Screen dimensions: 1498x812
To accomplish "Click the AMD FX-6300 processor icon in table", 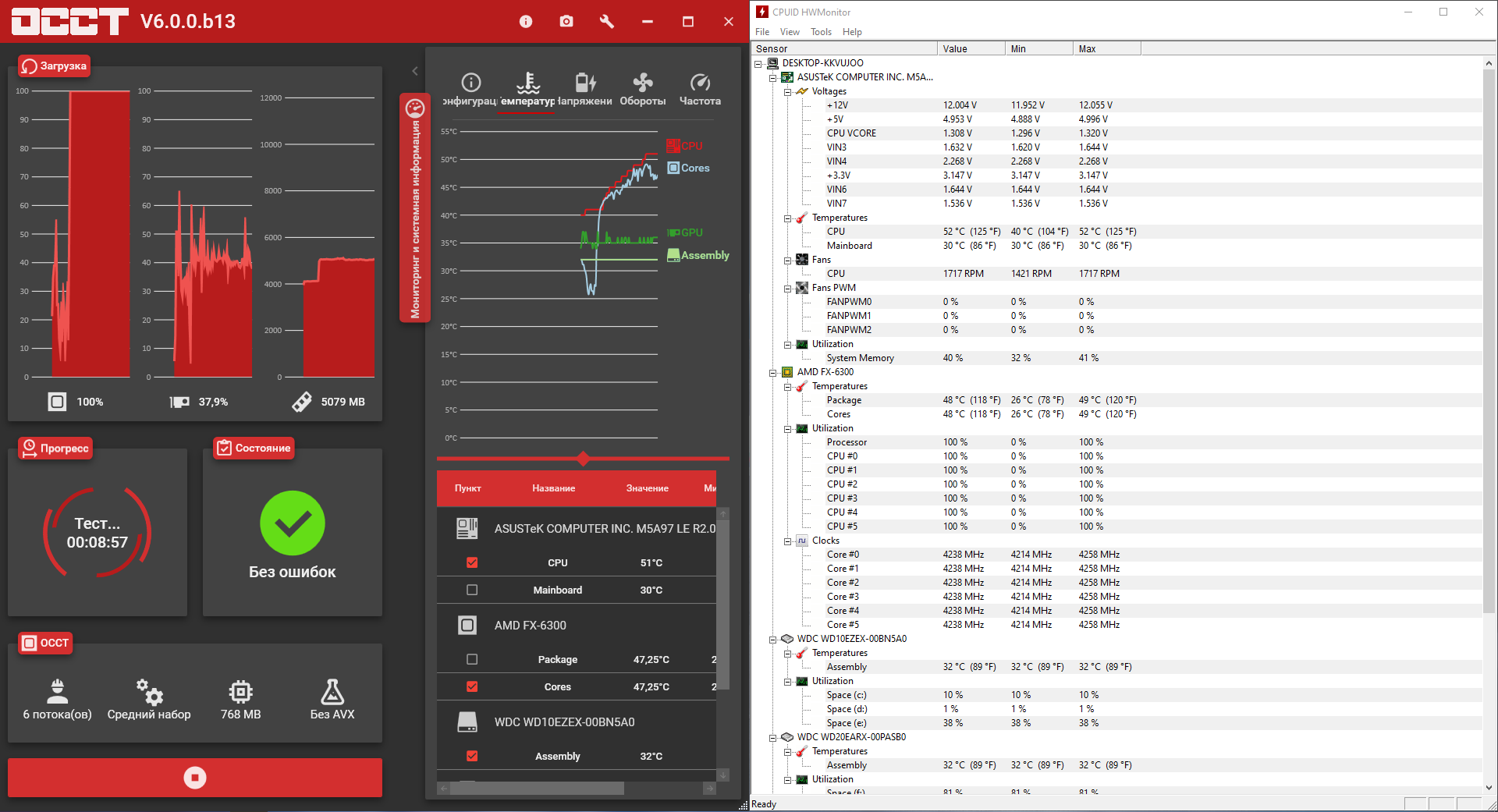I will [x=467, y=625].
